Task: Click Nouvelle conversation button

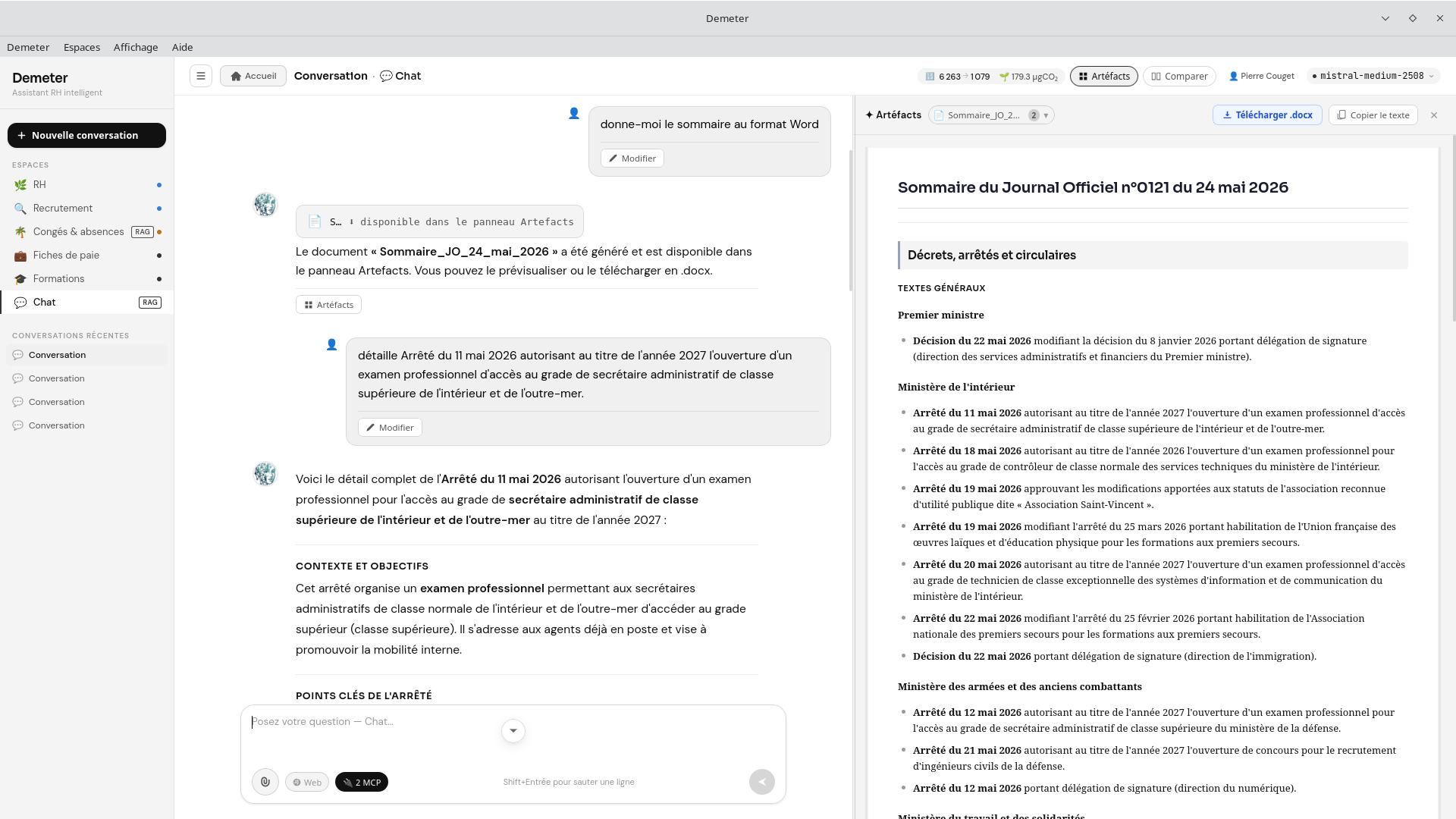Action: coord(86,135)
